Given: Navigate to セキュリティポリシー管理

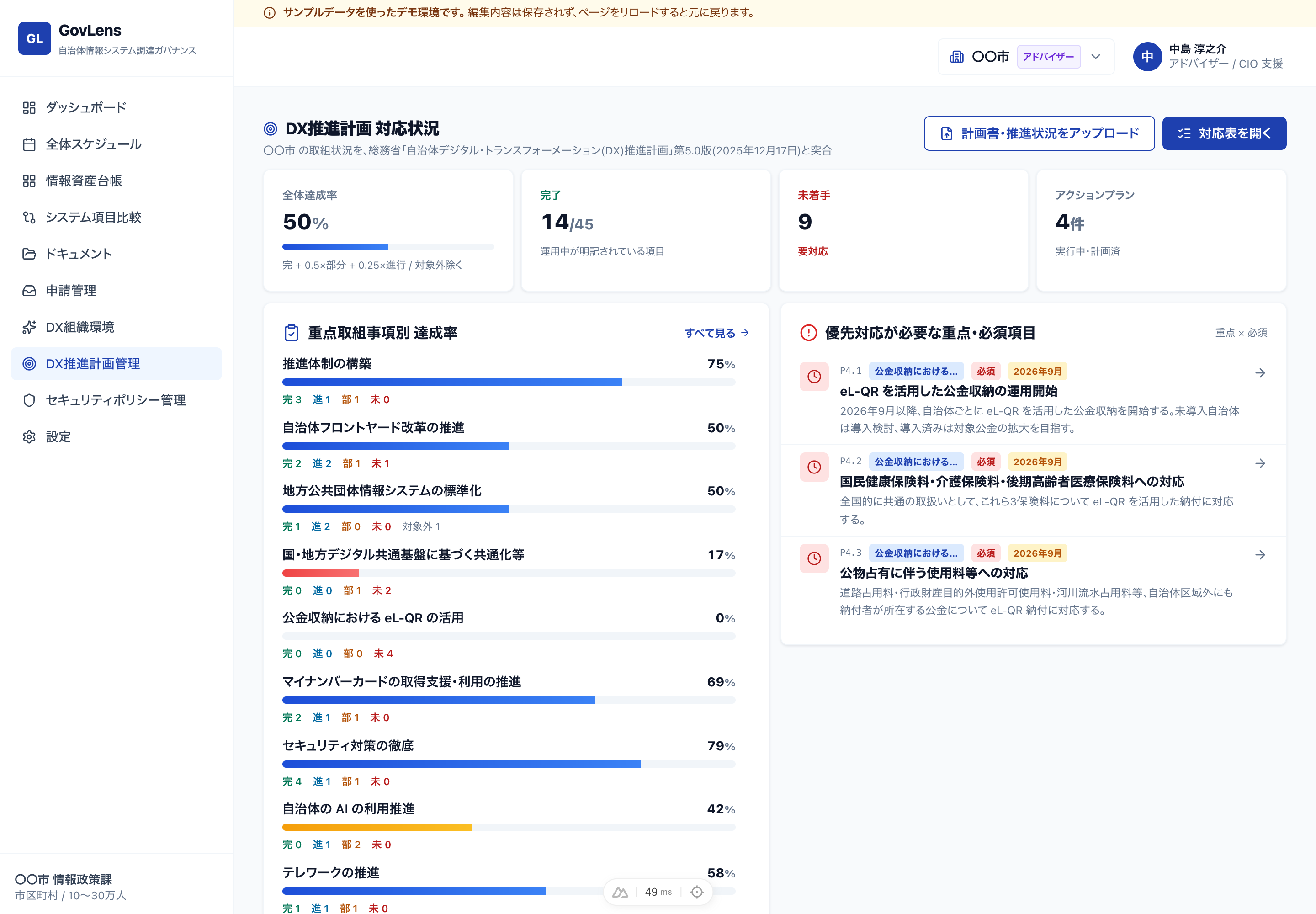Looking at the screenshot, I should [116, 400].
